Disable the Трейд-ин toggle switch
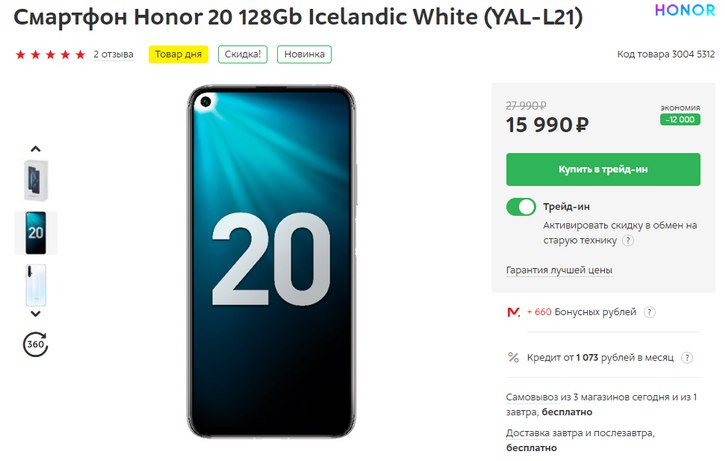The height and width of the screenshot is (461, 725). click(x=521, y=207)
